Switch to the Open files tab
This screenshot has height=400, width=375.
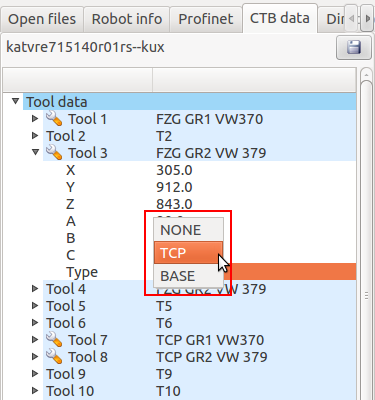(x=42, y=19)
